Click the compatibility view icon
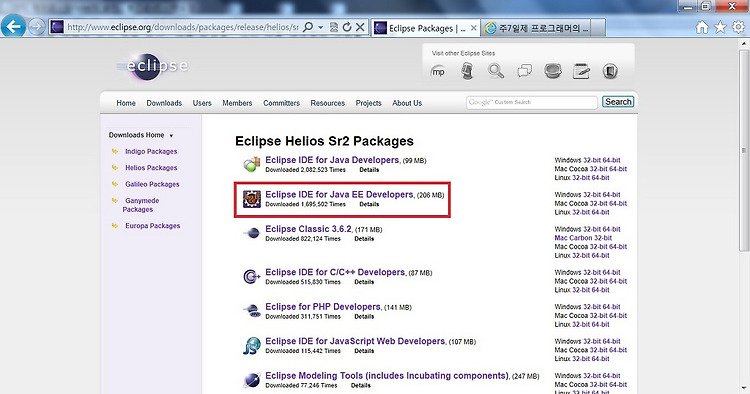Screen dimensions: 750x394 (334, 27)
